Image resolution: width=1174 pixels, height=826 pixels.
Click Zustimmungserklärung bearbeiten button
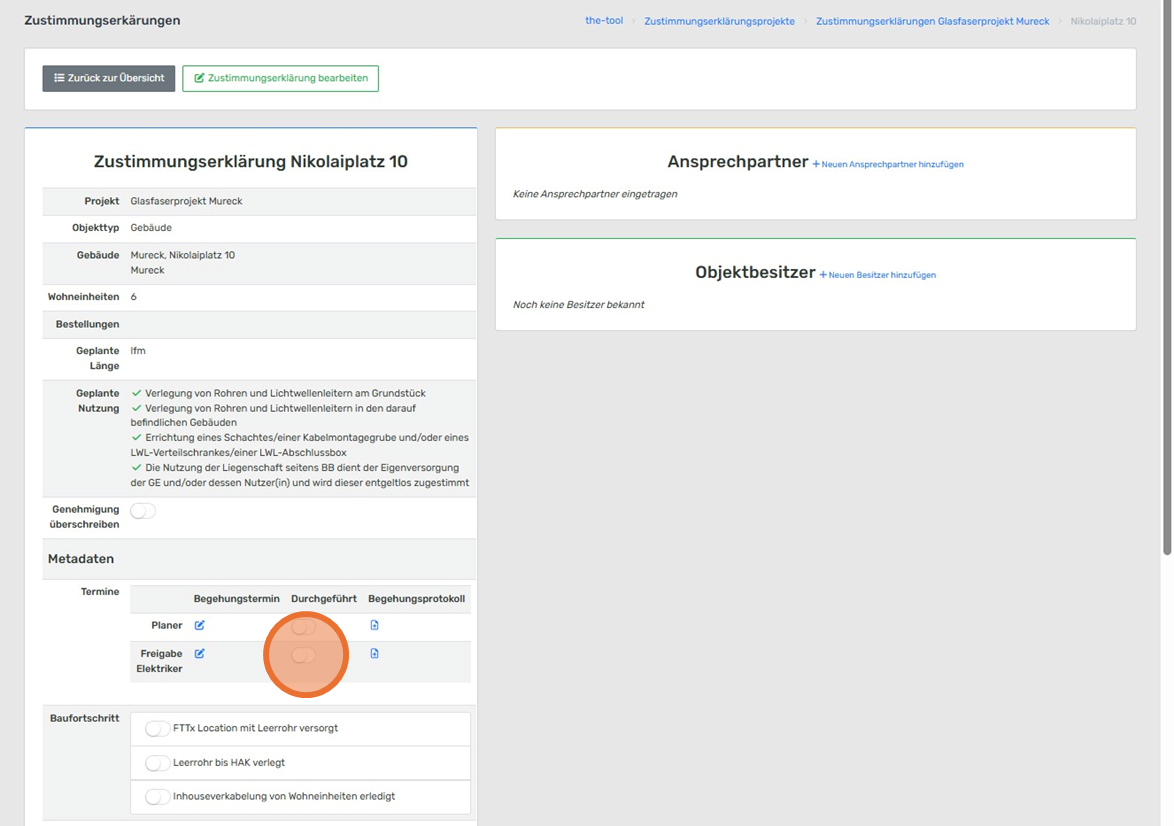(x=280, y=78)
